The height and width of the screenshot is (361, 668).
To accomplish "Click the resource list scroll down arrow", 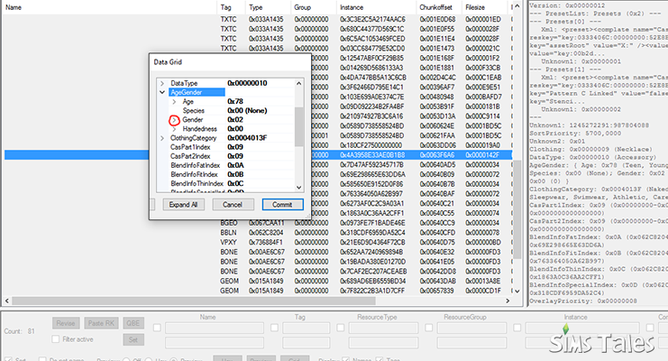I will [517, 291].
